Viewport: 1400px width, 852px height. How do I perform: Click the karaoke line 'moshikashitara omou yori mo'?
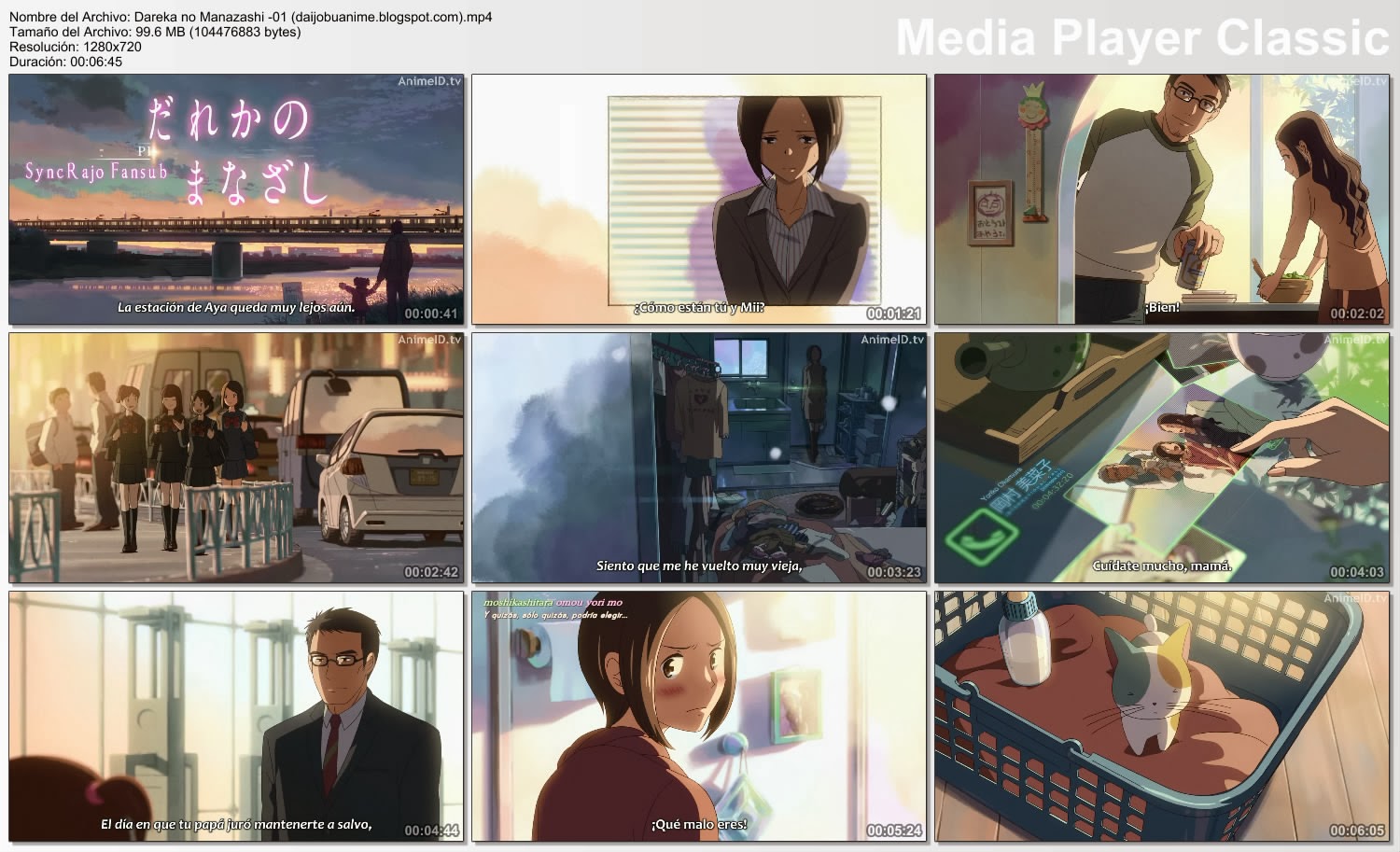(x=553, y=602)
